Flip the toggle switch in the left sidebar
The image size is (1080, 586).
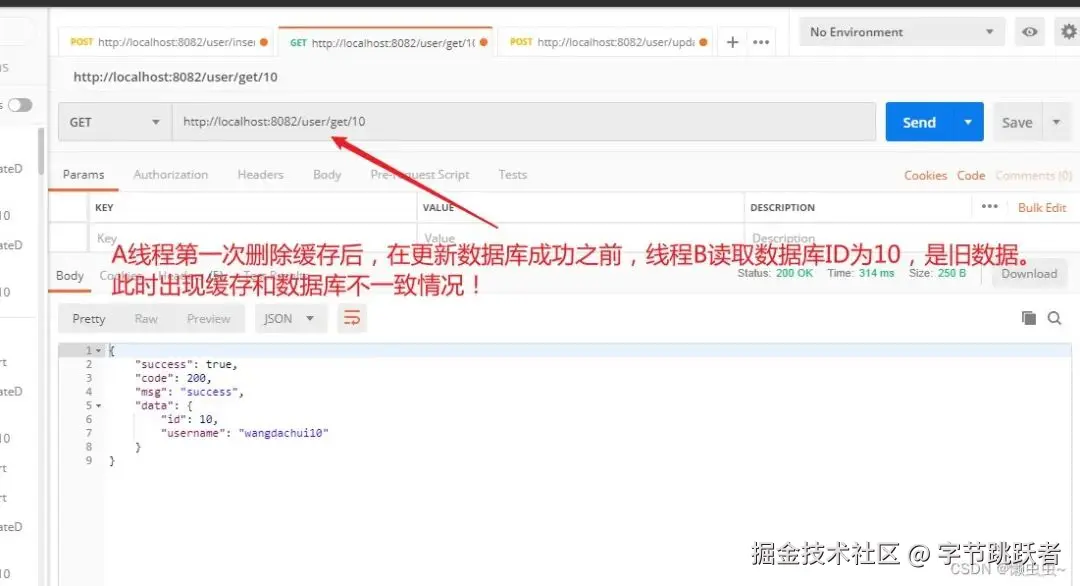point(18,104)
